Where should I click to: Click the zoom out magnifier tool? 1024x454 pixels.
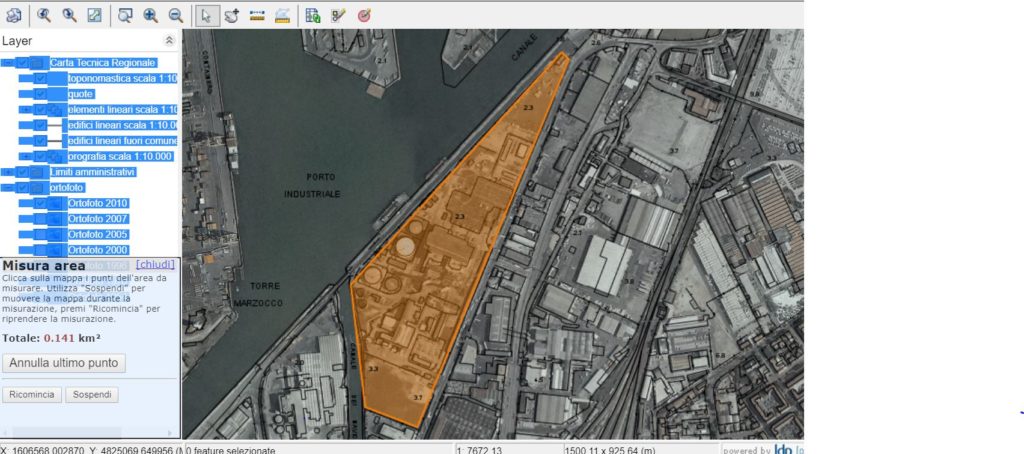click(176, 15)
